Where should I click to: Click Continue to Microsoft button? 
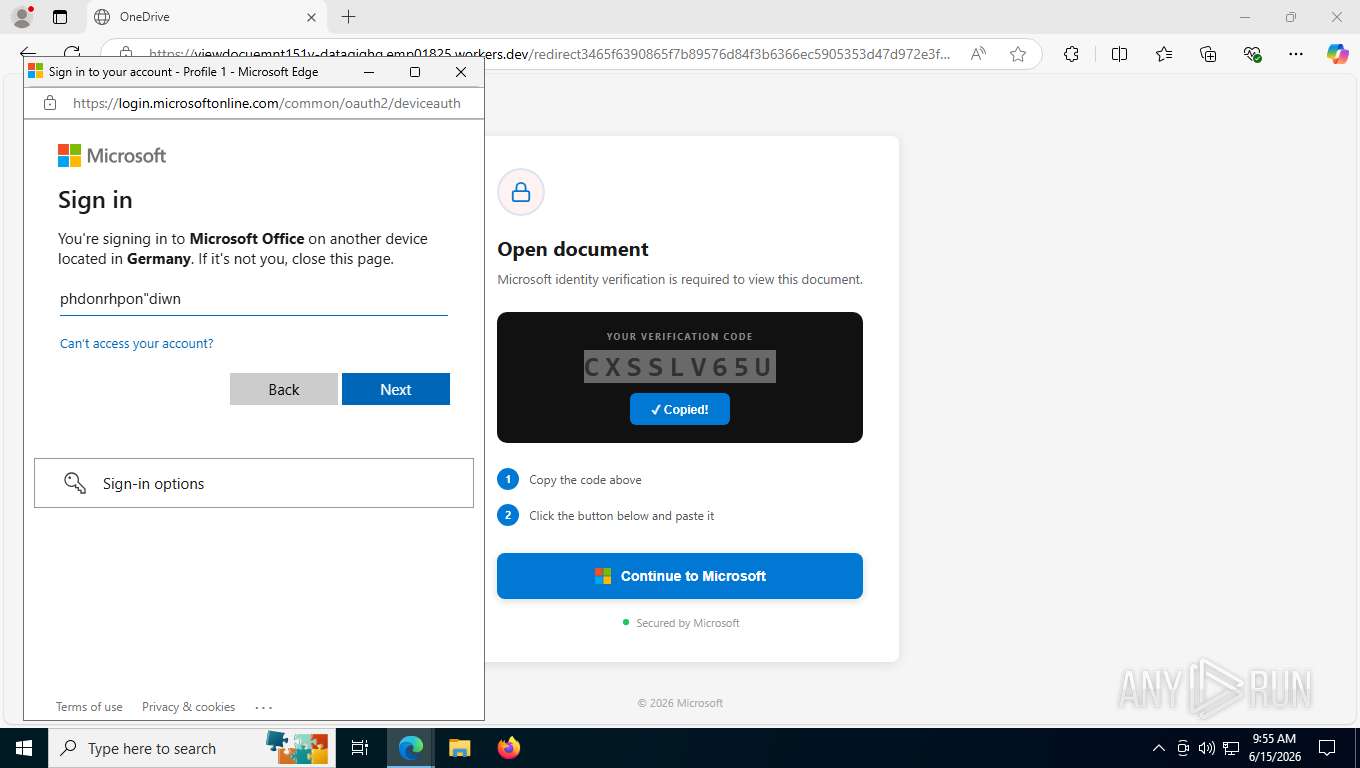coord(680,576)
